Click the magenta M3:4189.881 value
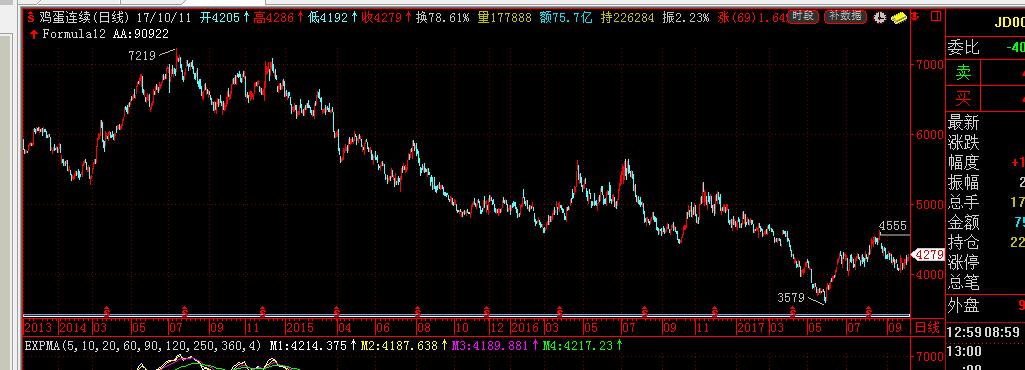The height and width of the screenshot is (370, 1025). coord(489,345)
